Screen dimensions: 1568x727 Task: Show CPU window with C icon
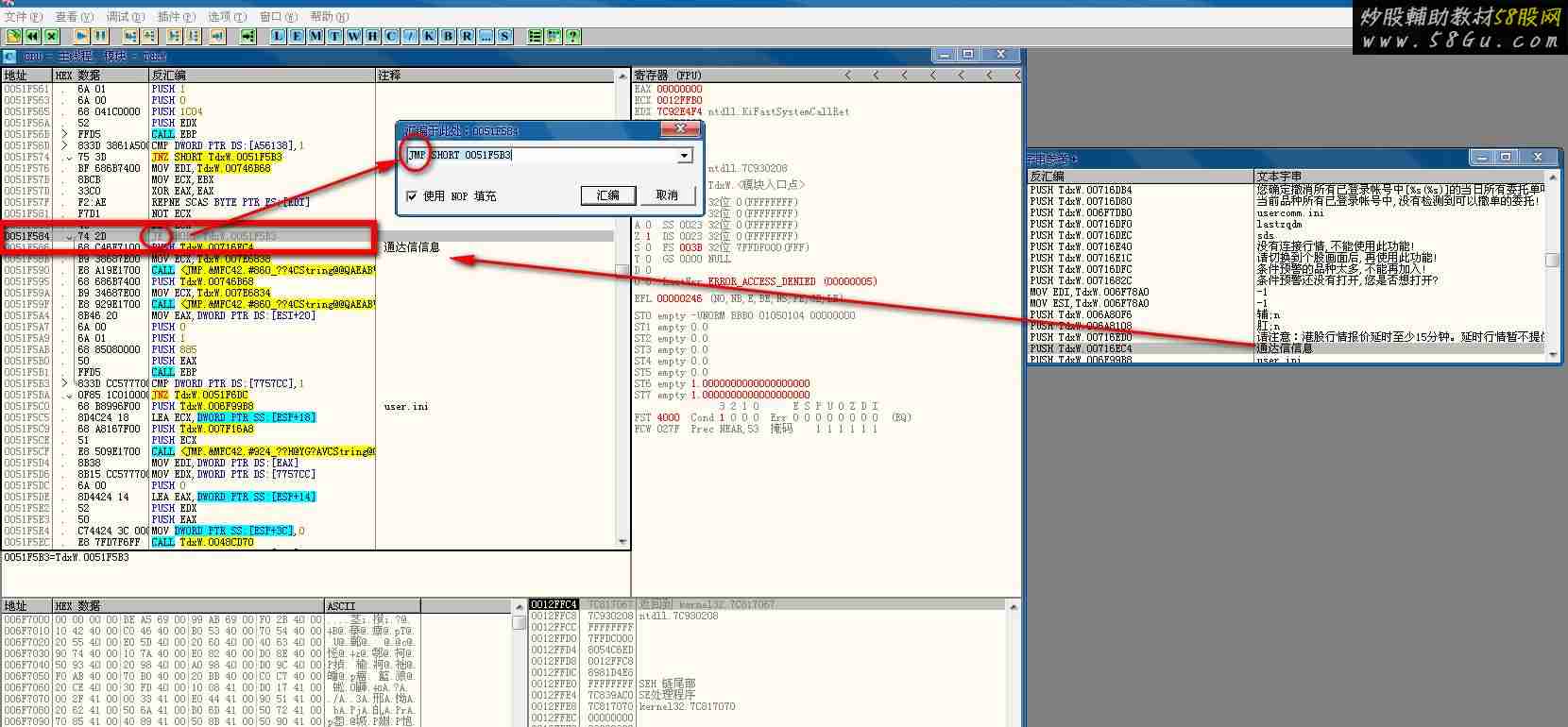[x=392, y=36]
